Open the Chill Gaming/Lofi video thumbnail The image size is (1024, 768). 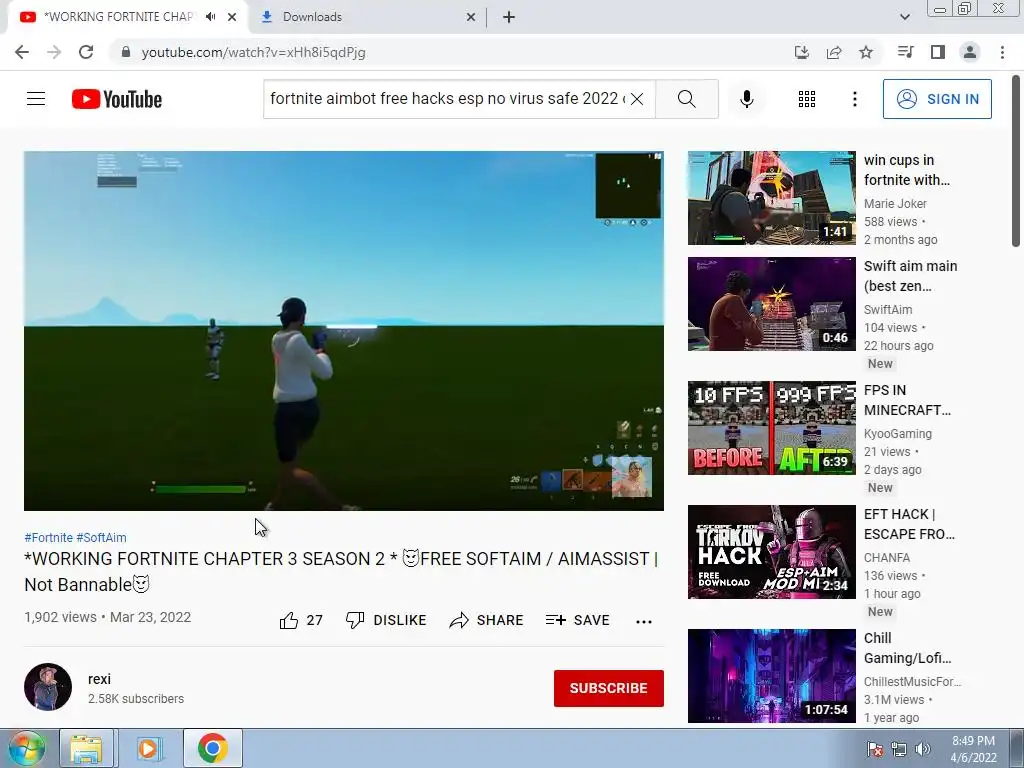[x=771, y=676]
